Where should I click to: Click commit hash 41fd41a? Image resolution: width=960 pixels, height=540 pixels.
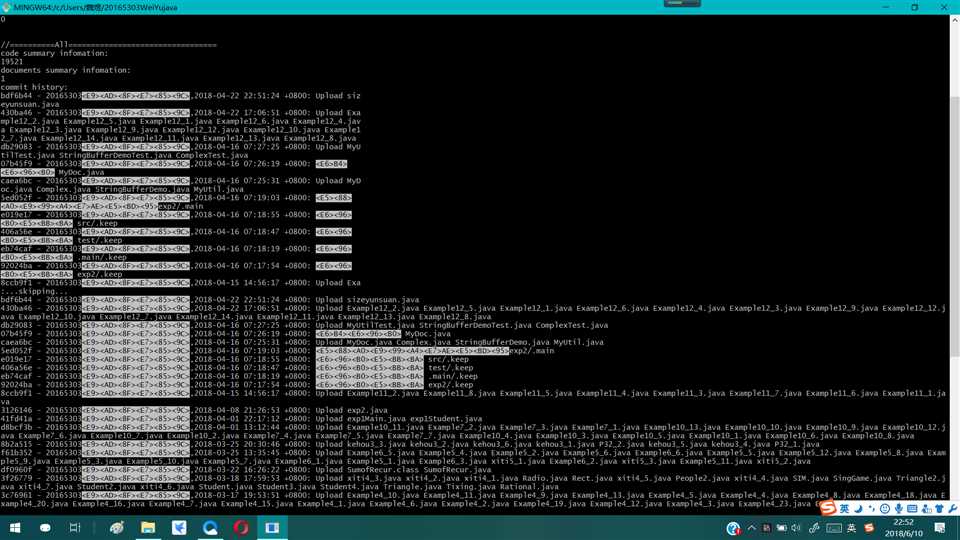point(16,419)
